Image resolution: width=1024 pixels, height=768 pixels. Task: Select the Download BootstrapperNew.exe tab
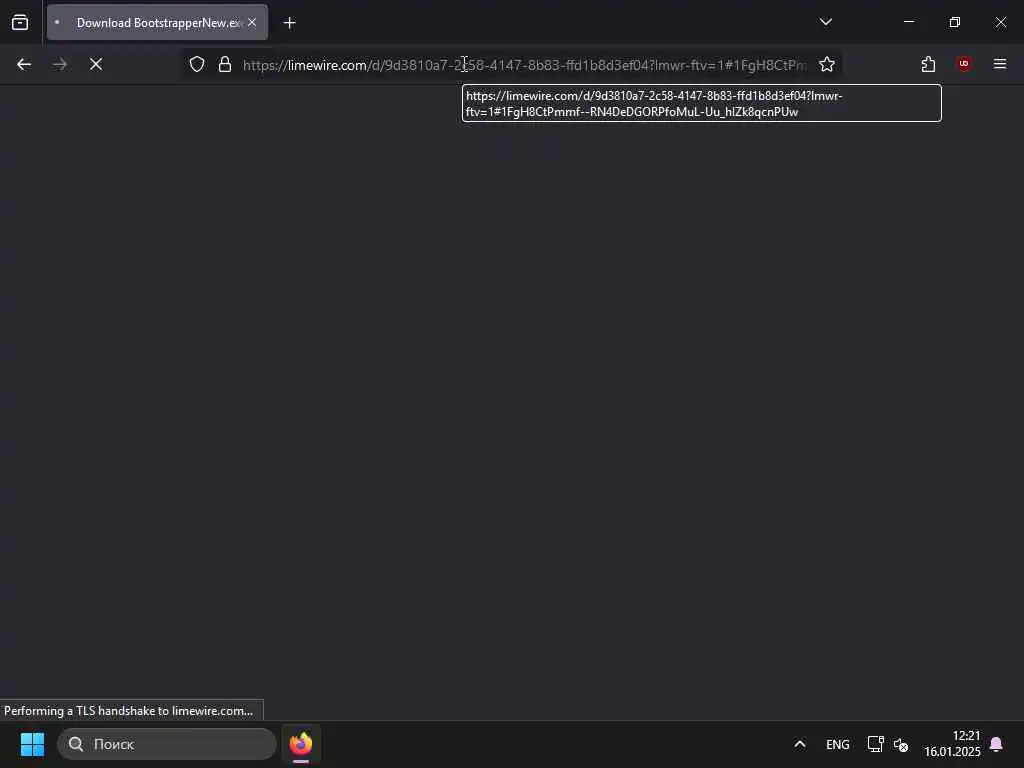157,23
